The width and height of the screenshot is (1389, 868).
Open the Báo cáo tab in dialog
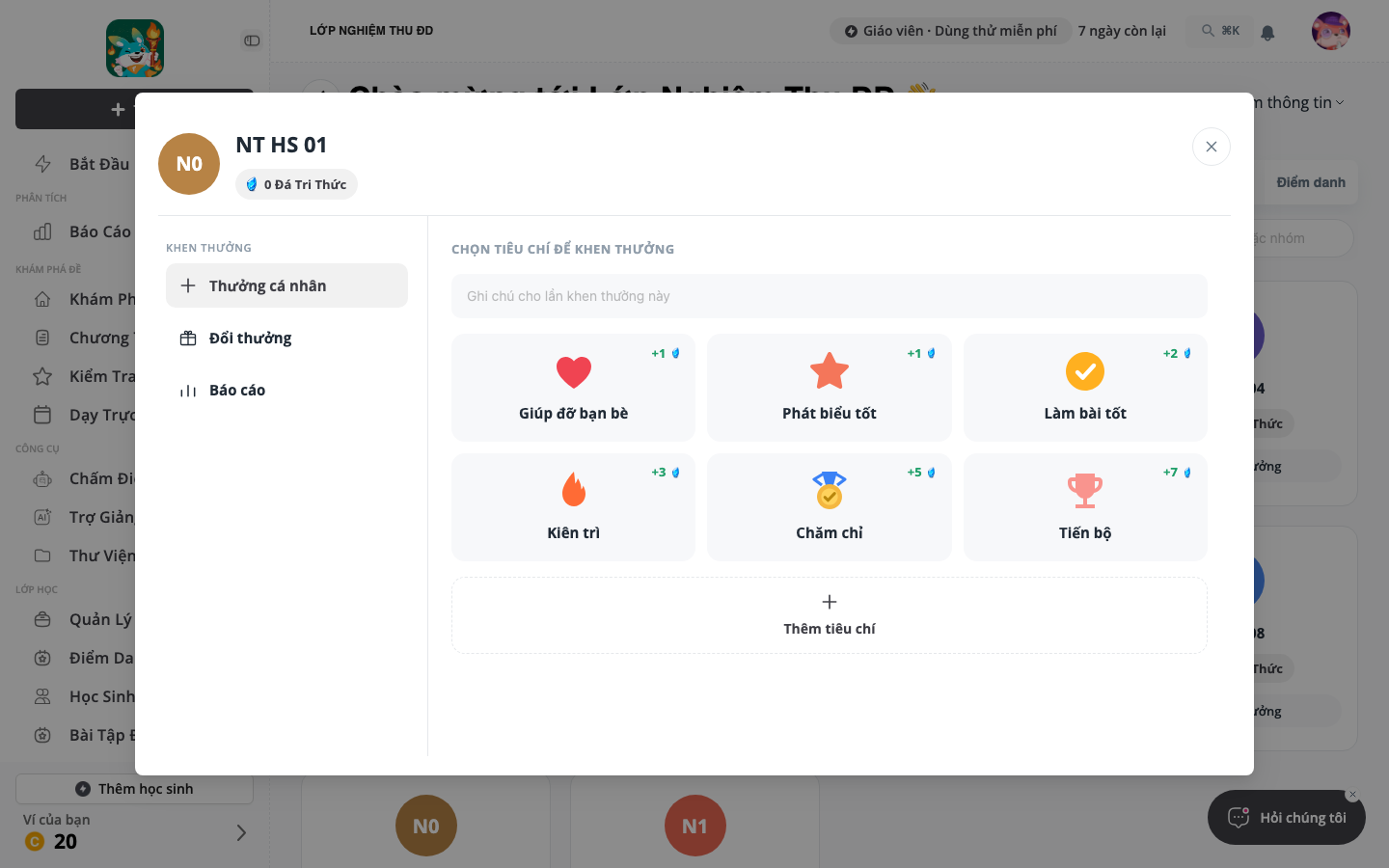click(286, 390)
